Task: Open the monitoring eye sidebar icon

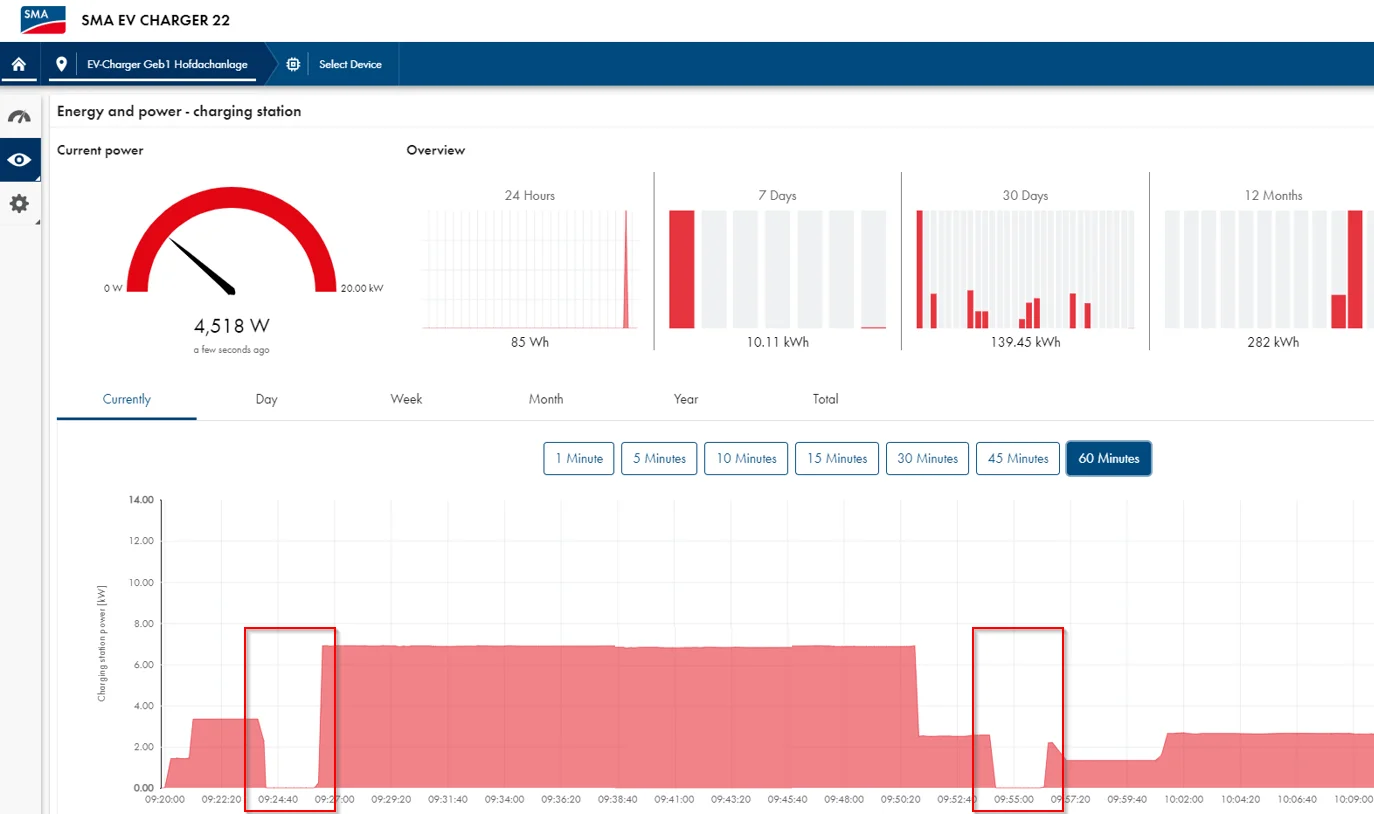Action: point(19,160)
